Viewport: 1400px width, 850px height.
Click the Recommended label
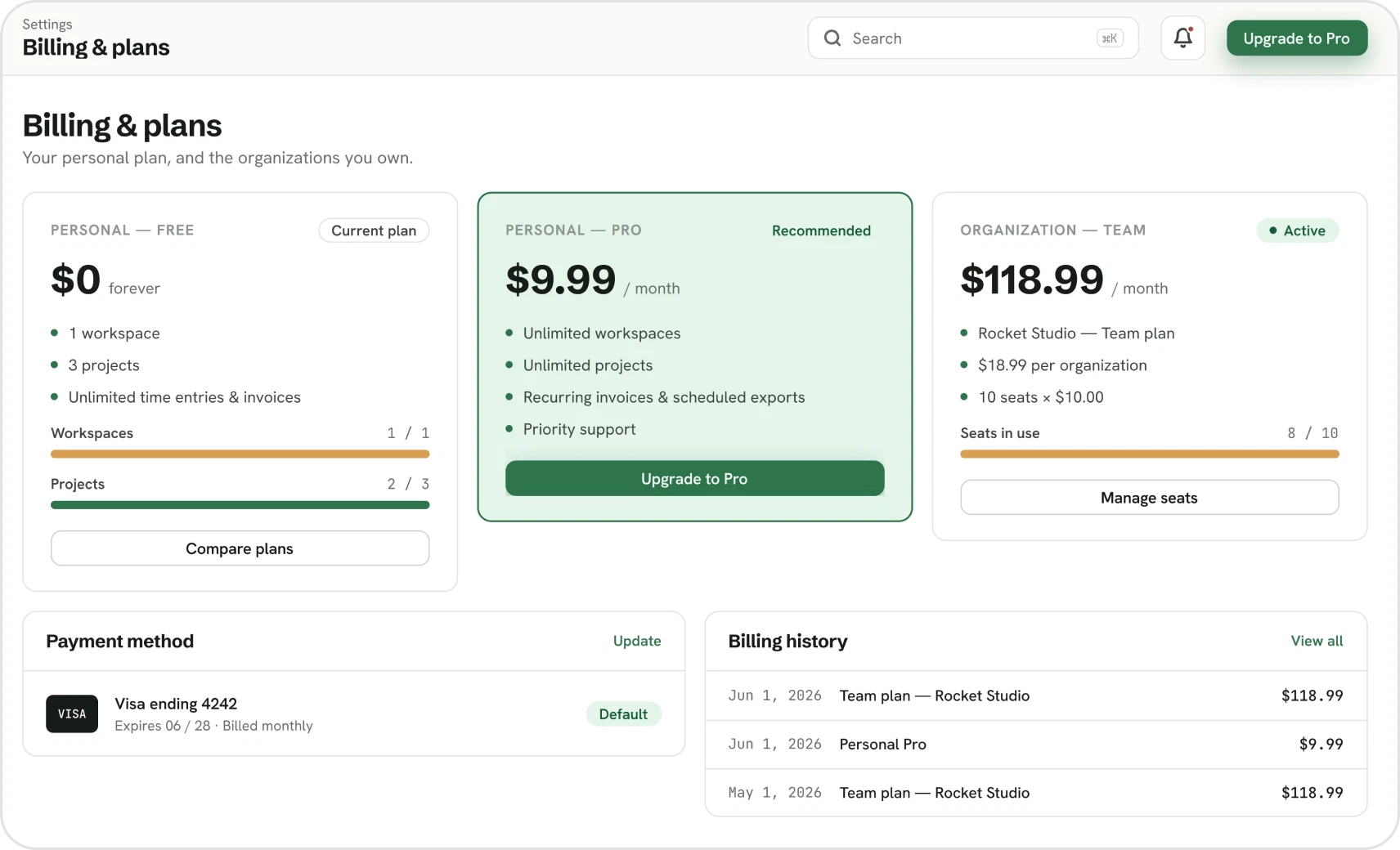coord(821,230)
